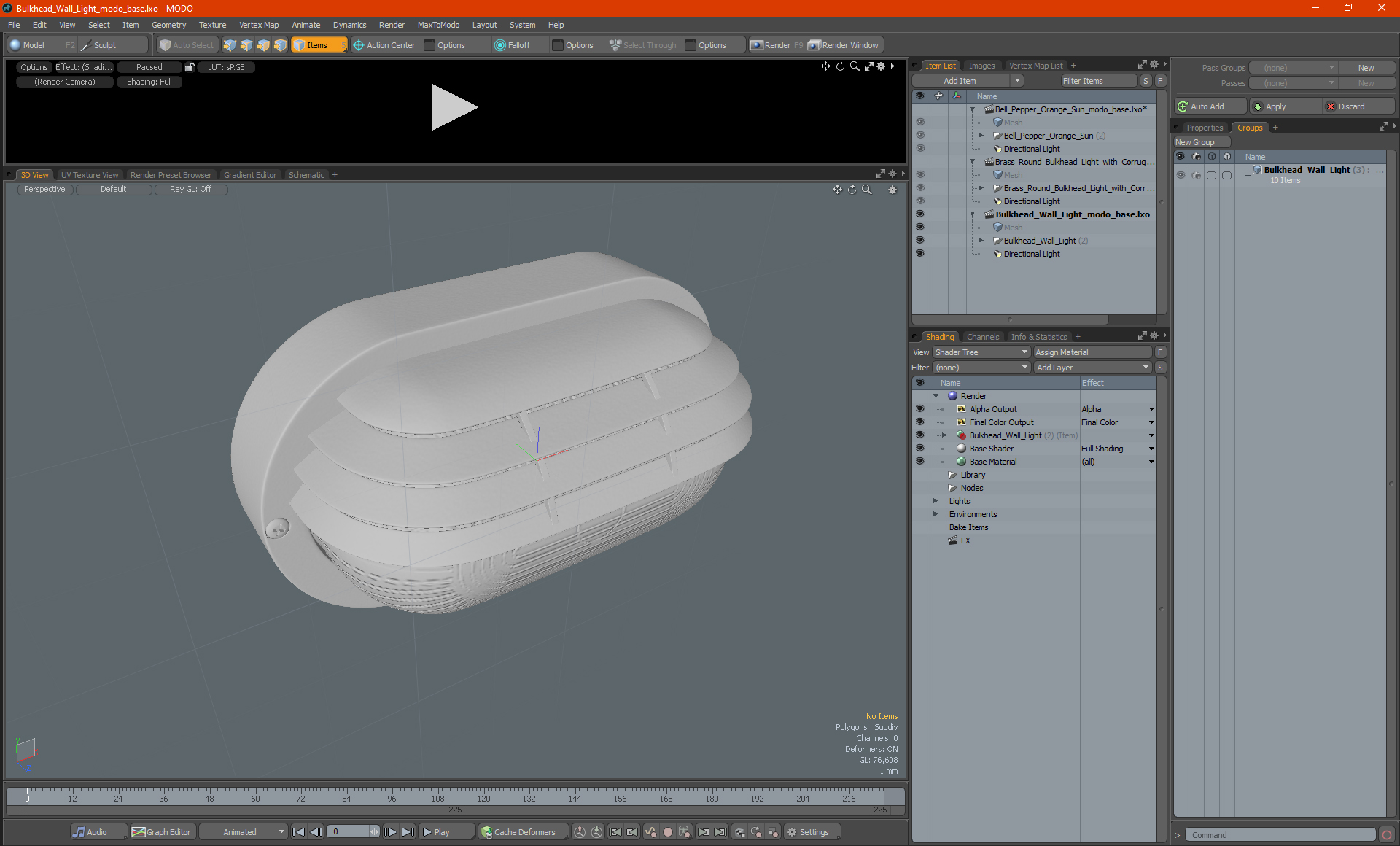1400x846 pixels.
Task: Toggle visibility of Final Color Output layer
Action: point(919,422)
